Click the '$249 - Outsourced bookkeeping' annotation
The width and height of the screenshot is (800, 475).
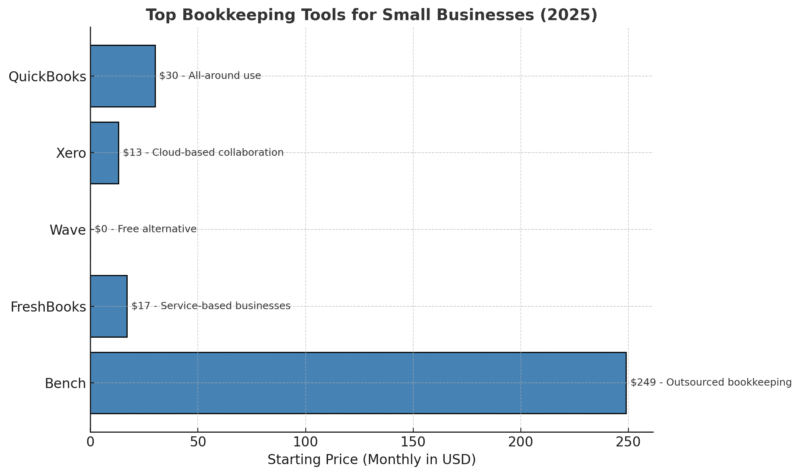click(x=711, y=382)
